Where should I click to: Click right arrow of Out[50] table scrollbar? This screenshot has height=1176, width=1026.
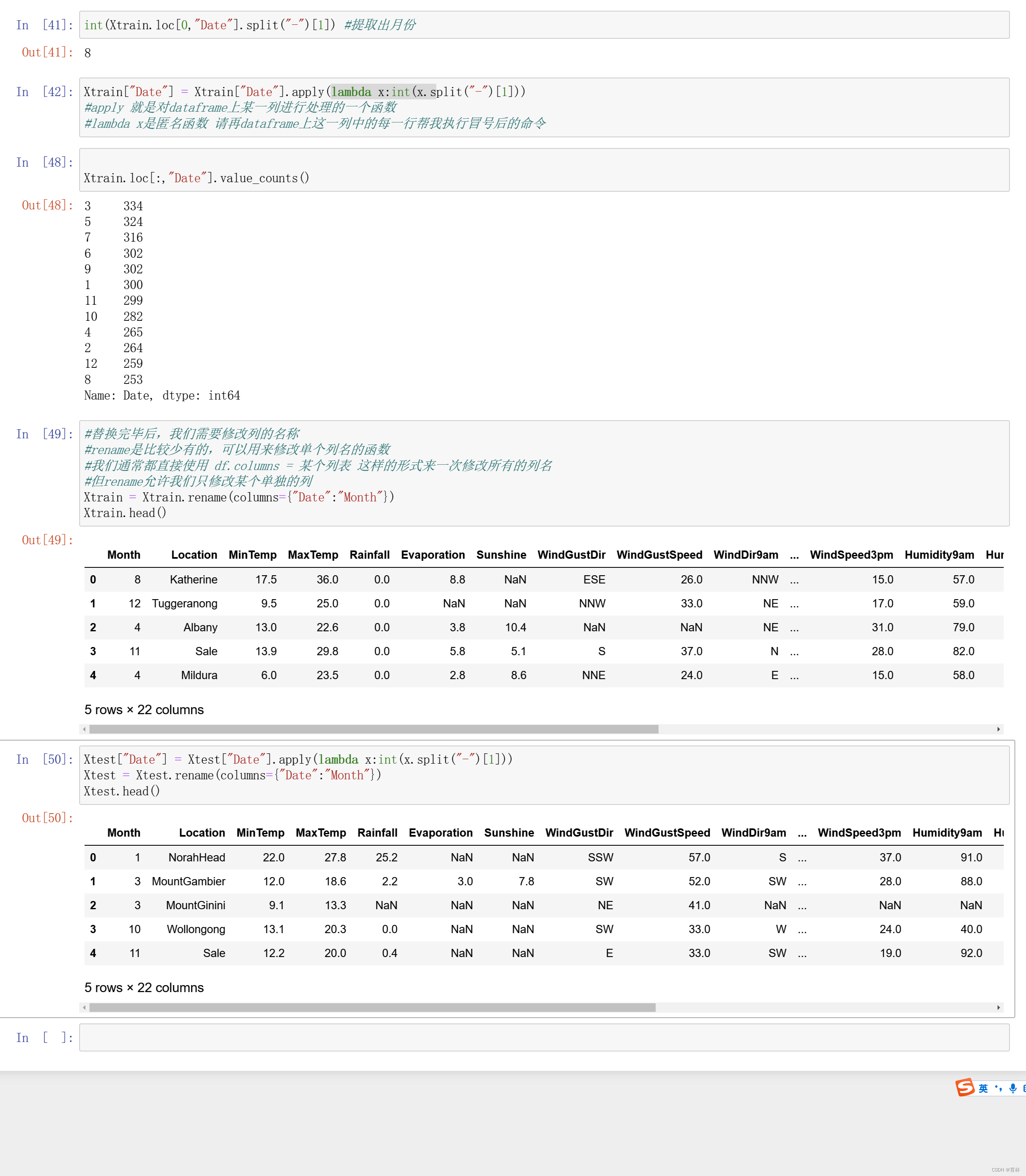(998, 1008)
